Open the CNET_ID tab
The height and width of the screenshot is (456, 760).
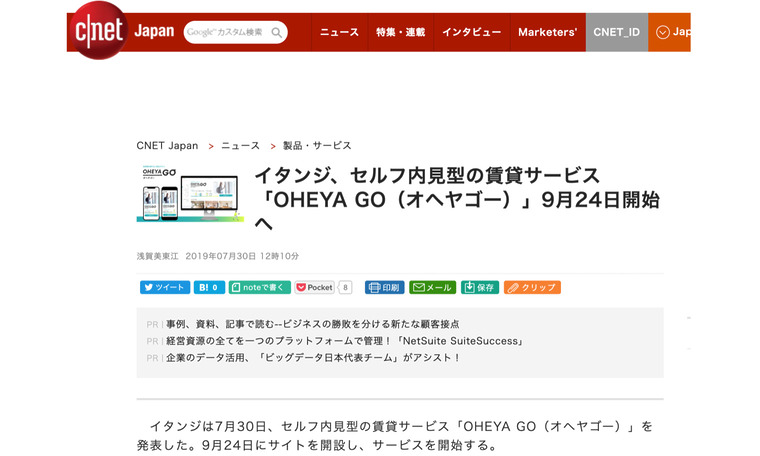tap(616, 32)
